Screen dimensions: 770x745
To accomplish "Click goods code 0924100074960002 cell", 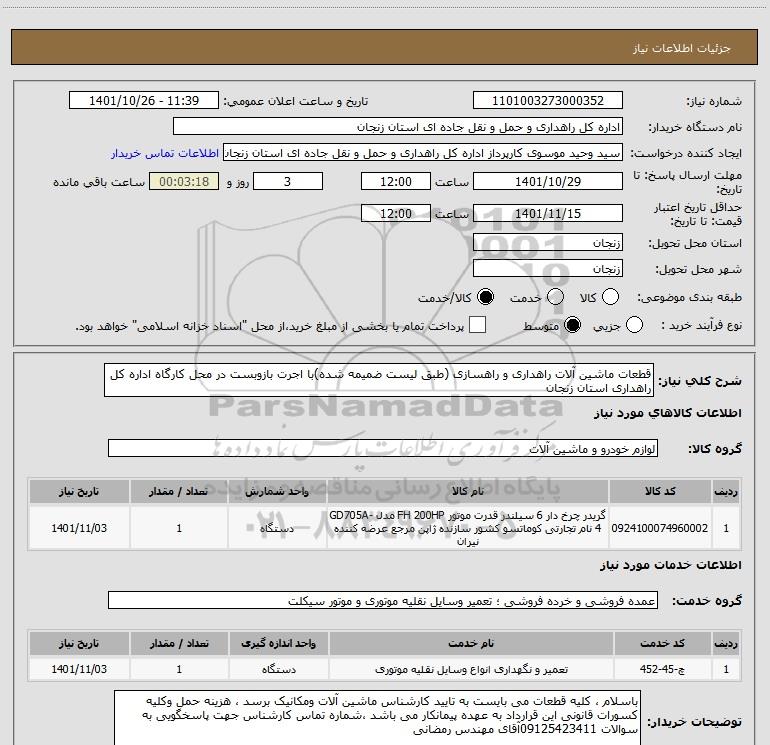I will coord(660,528).
